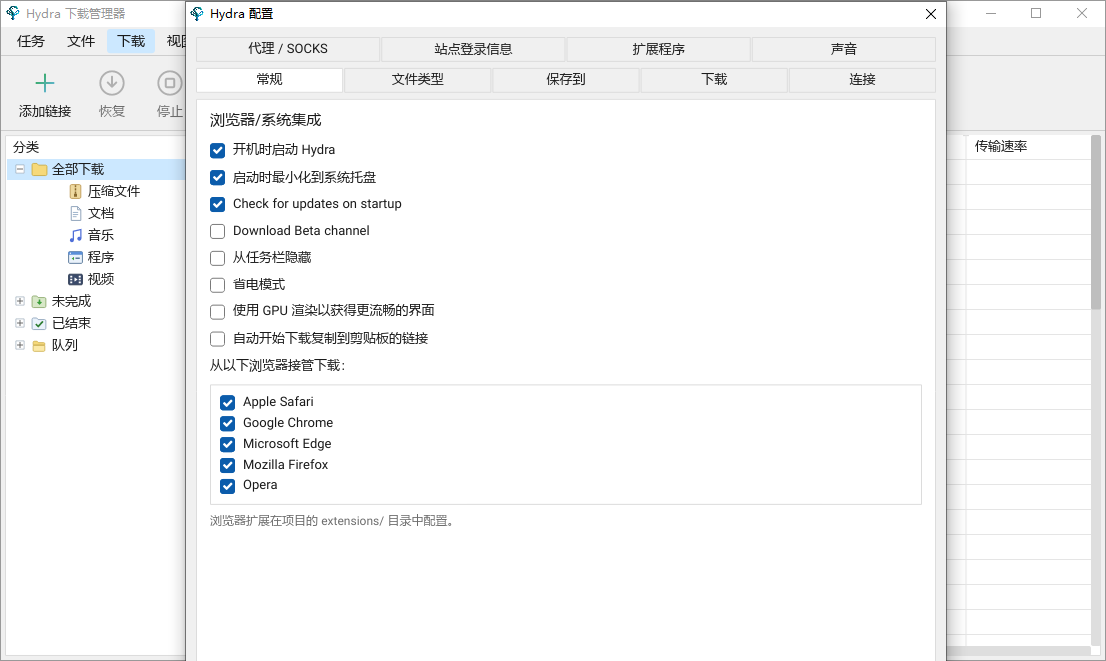Viewport: 1106px width, 661px height.
Task: Click the Resume download arrow icon
Action: (111, 83)
